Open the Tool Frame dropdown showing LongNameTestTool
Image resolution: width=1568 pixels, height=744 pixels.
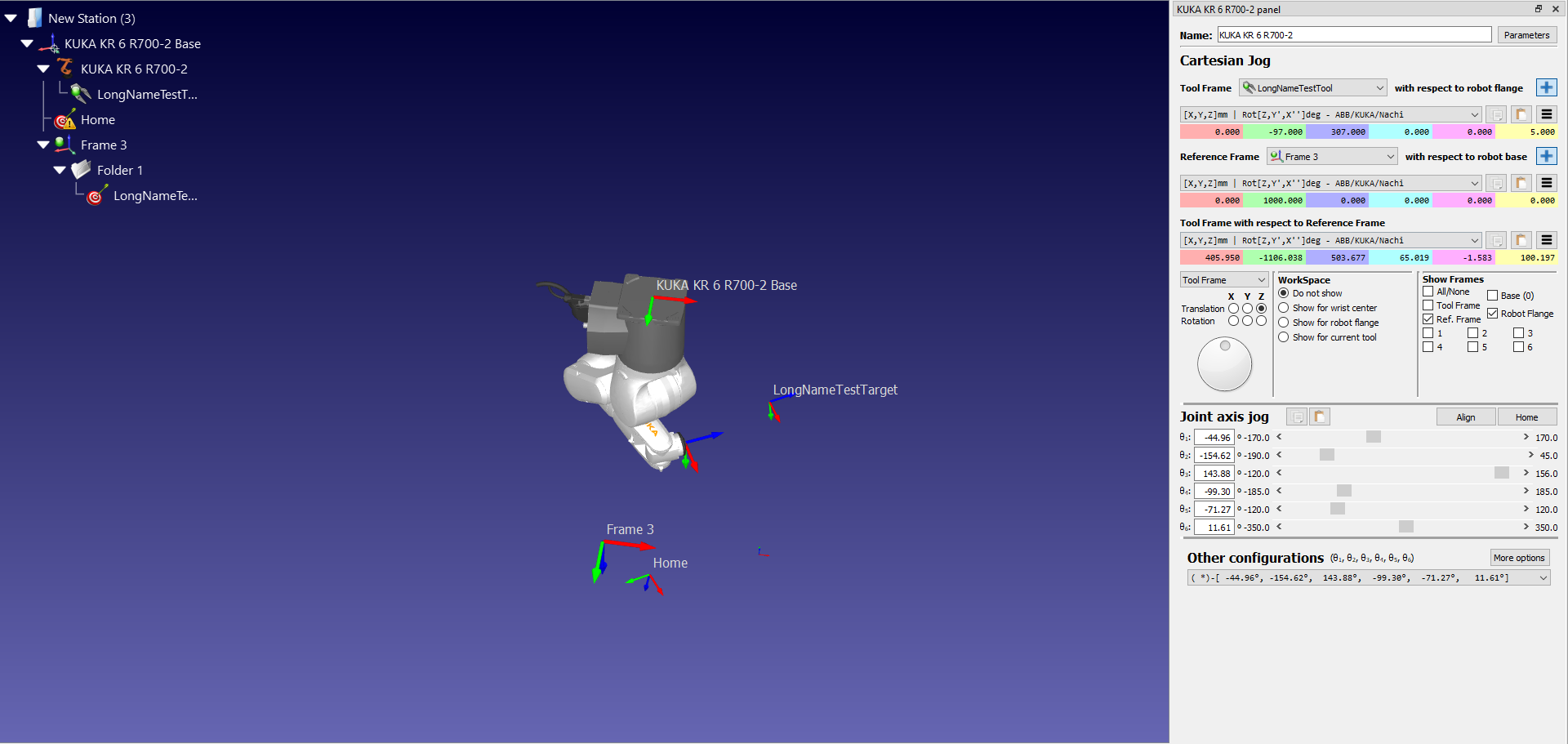coord(1313,87)
